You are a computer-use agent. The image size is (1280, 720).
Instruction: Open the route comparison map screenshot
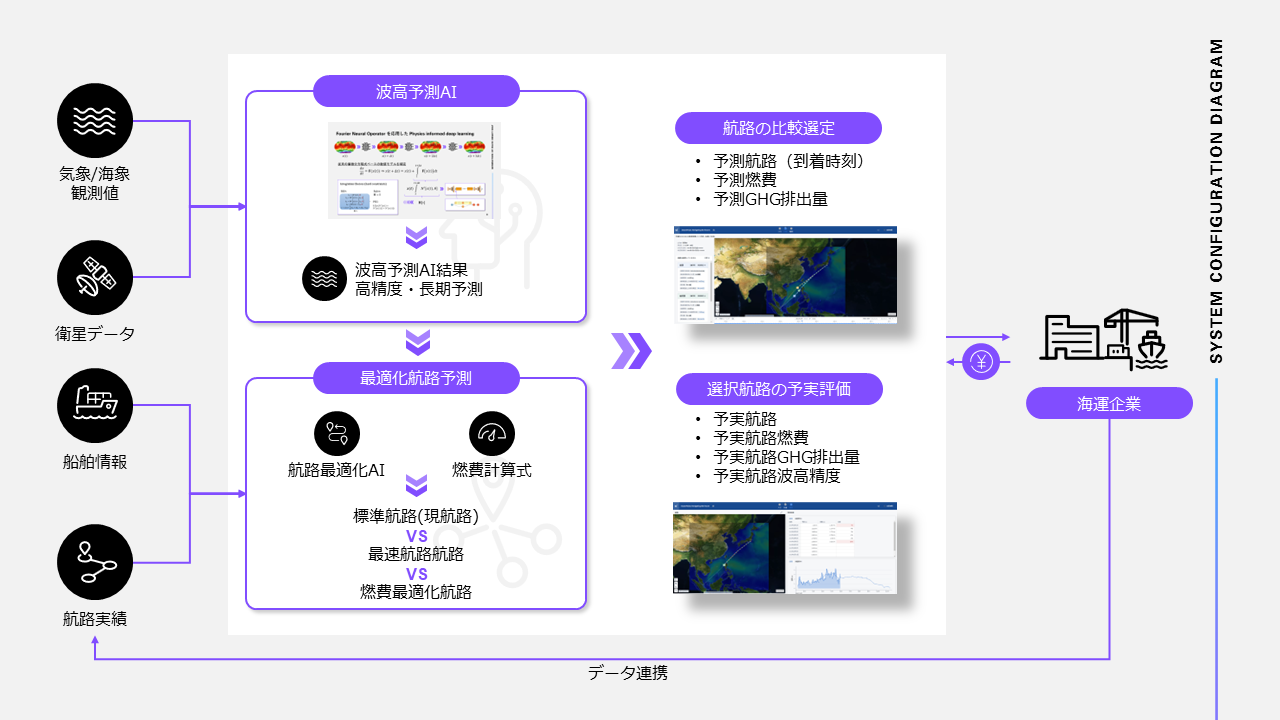(785, 273)
